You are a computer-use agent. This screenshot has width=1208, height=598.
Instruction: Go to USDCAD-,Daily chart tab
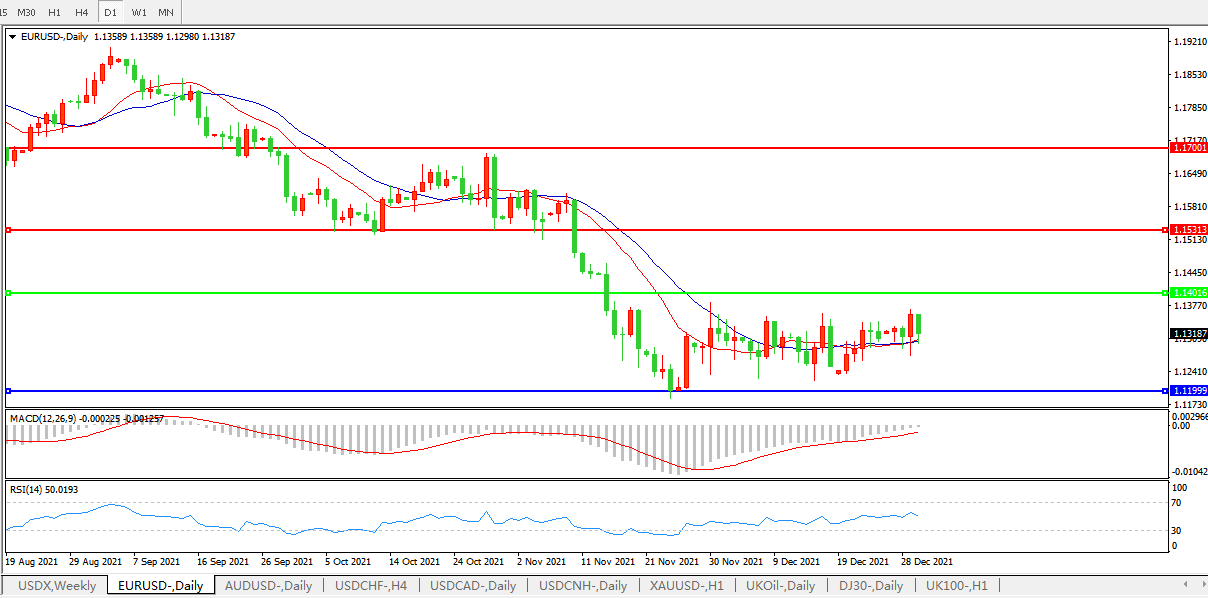point(473,586)
